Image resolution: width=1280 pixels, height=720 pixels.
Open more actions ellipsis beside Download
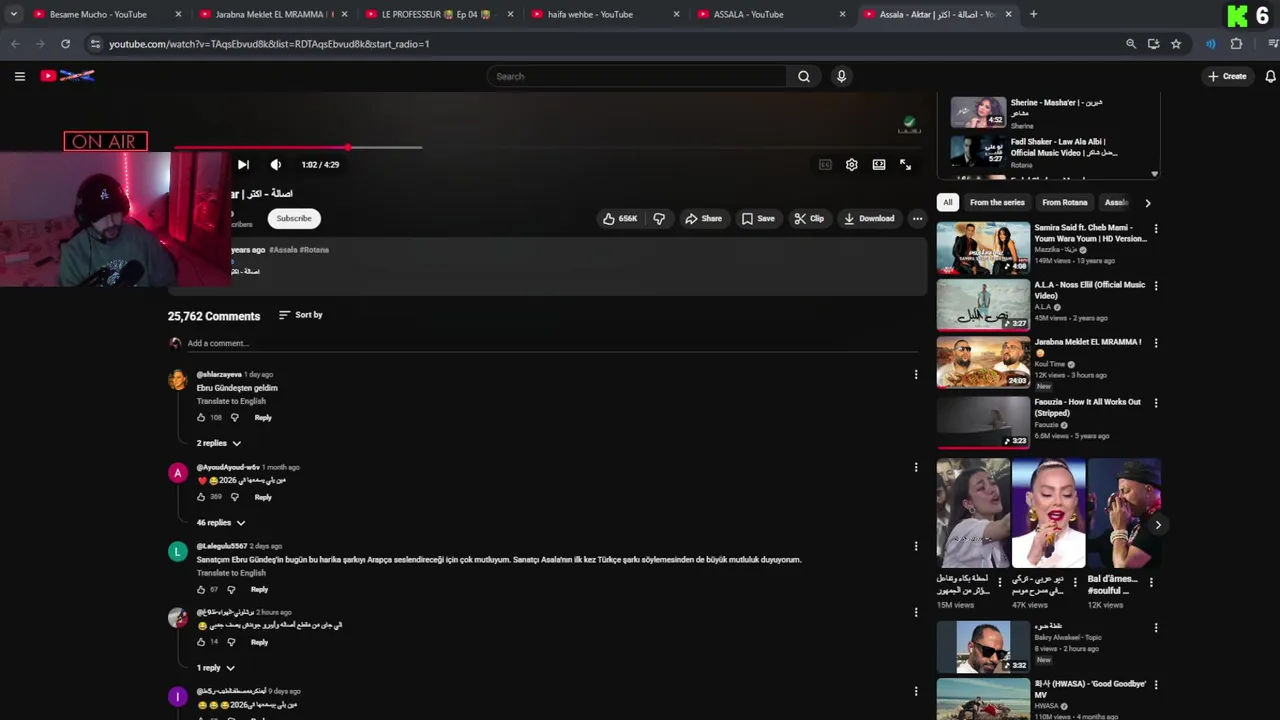click(917, 218)
